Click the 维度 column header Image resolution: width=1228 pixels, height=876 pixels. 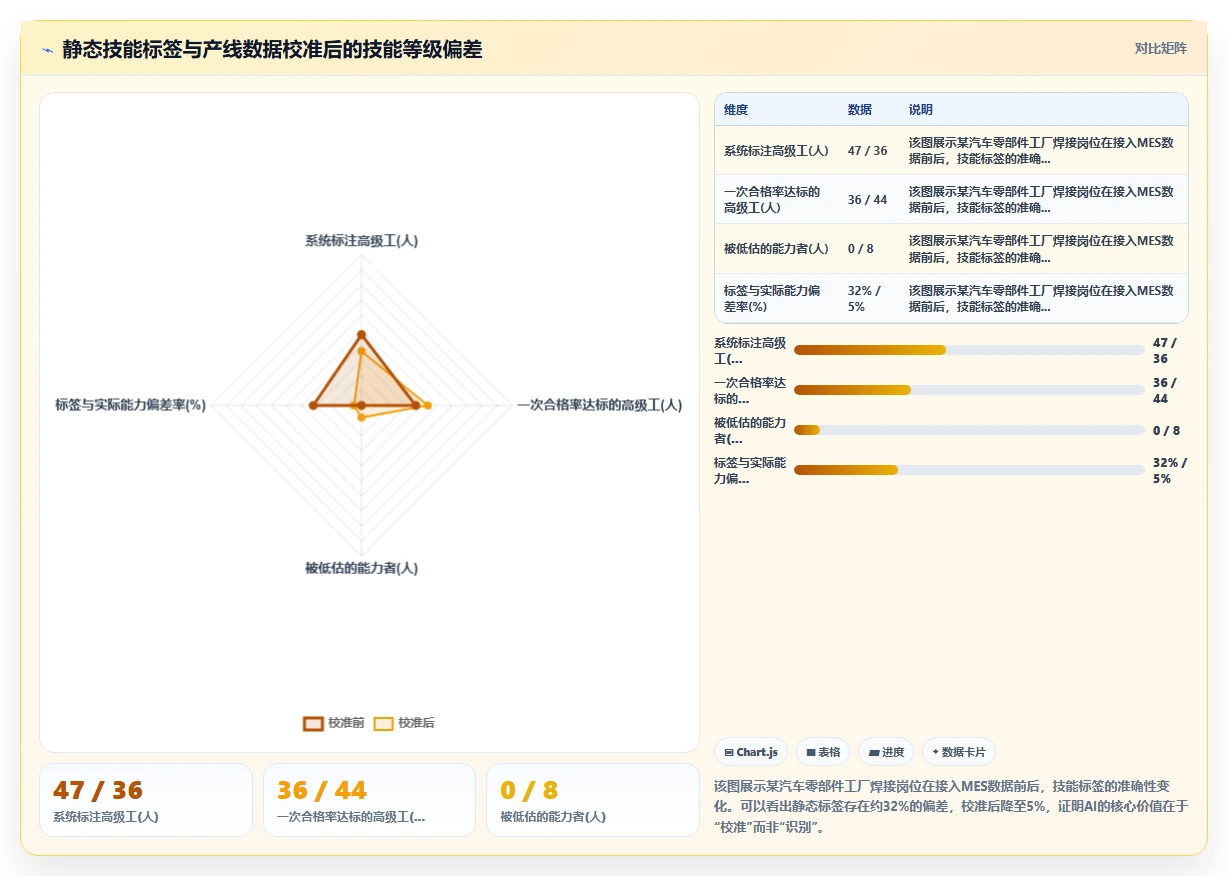(x=736, y=110)
